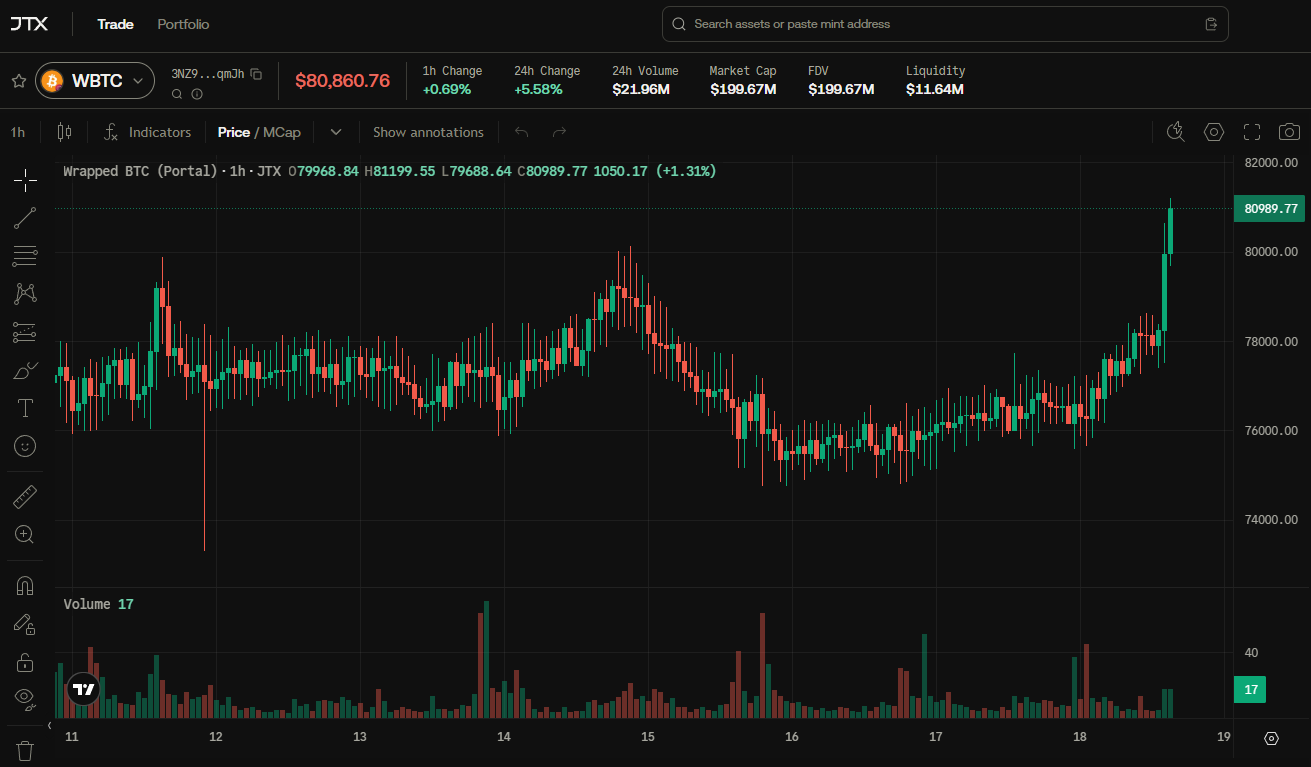Click the trash icon to remove drawings
Image resolution: width=1311 pixels, height=767 pixels.
tap(25, 750)
